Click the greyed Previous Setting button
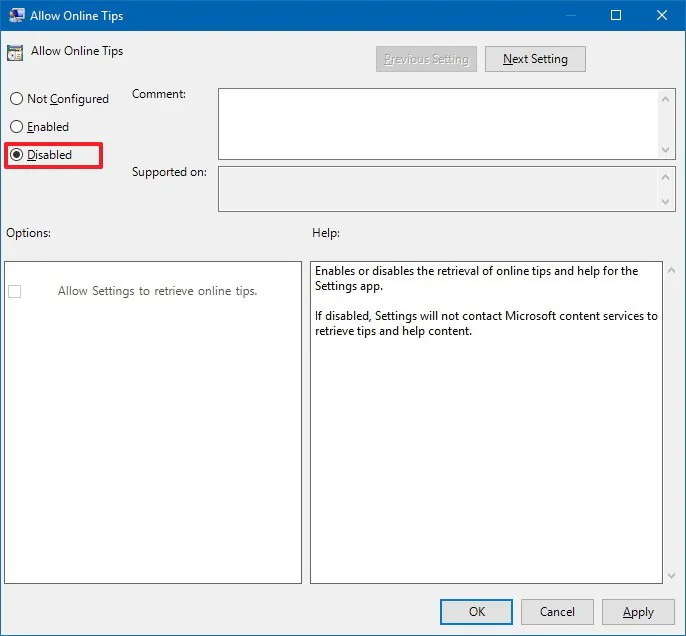686x636 pixels. [x=426, y=59]
